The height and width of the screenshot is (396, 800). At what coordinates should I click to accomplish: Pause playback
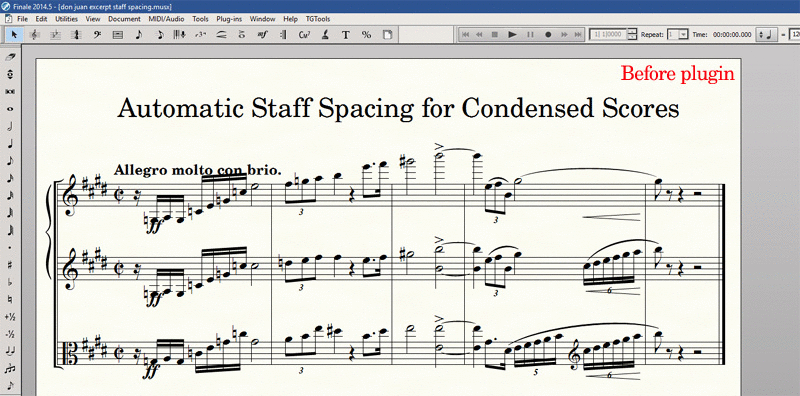click(x=530, y=34)
